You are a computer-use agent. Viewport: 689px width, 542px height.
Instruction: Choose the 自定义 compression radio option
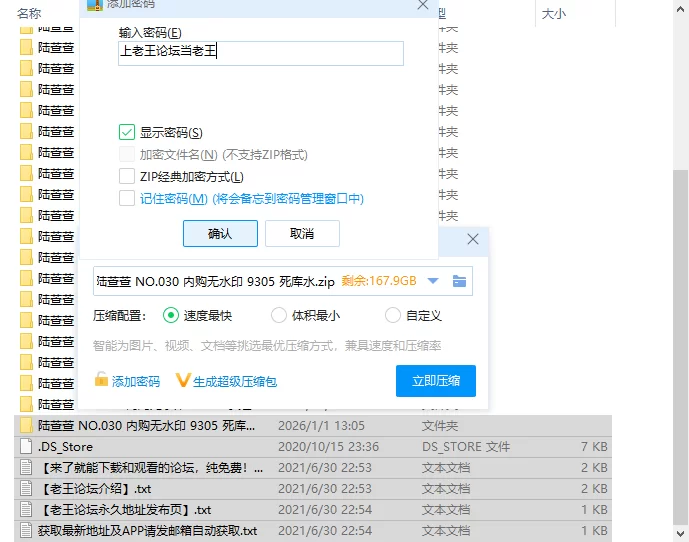[393, 315]
